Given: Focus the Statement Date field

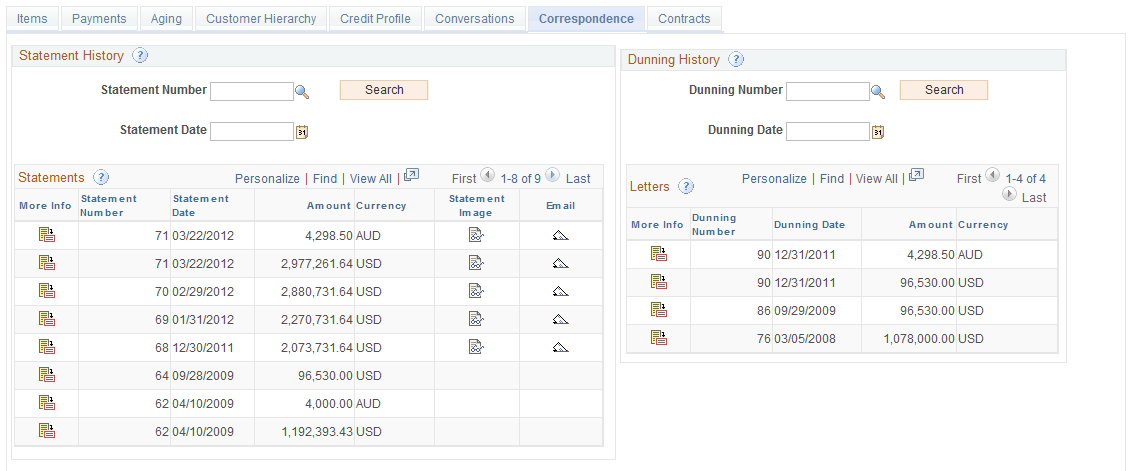Looking at the screenshot, I should pos(252,131).
